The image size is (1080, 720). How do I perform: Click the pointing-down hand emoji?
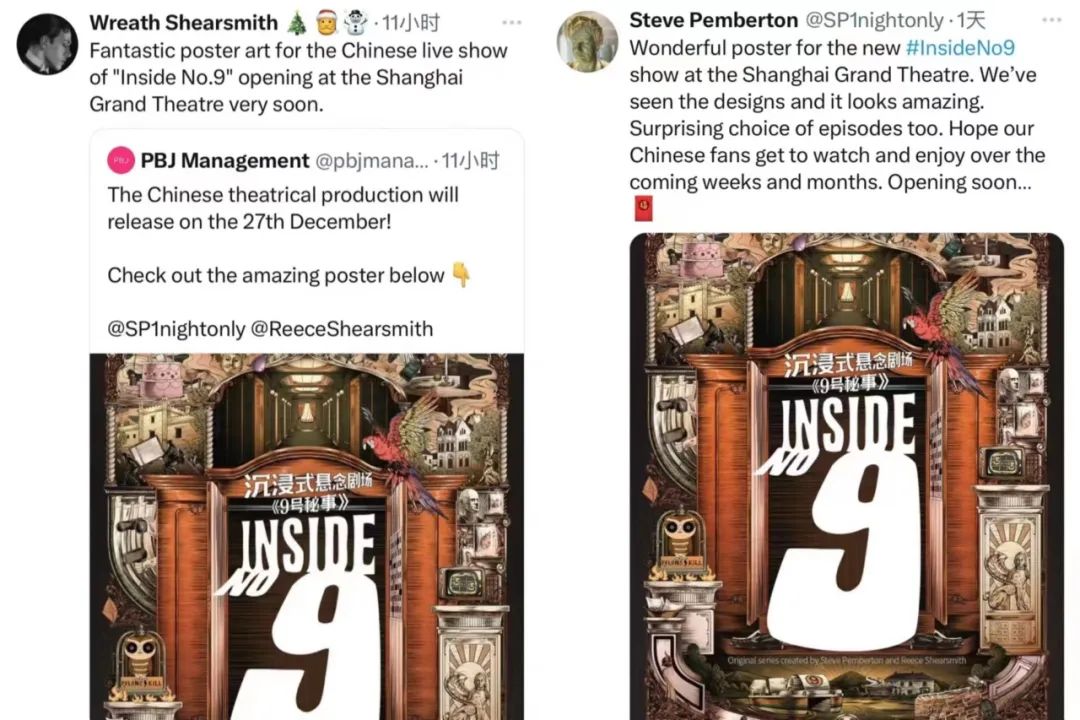(461, 275)
